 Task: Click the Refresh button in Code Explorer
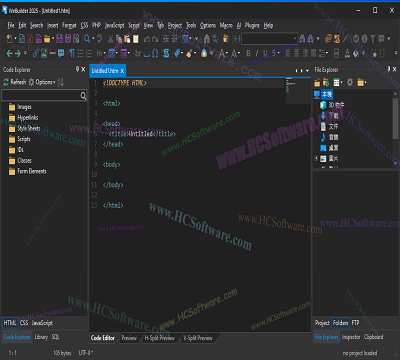14,82
